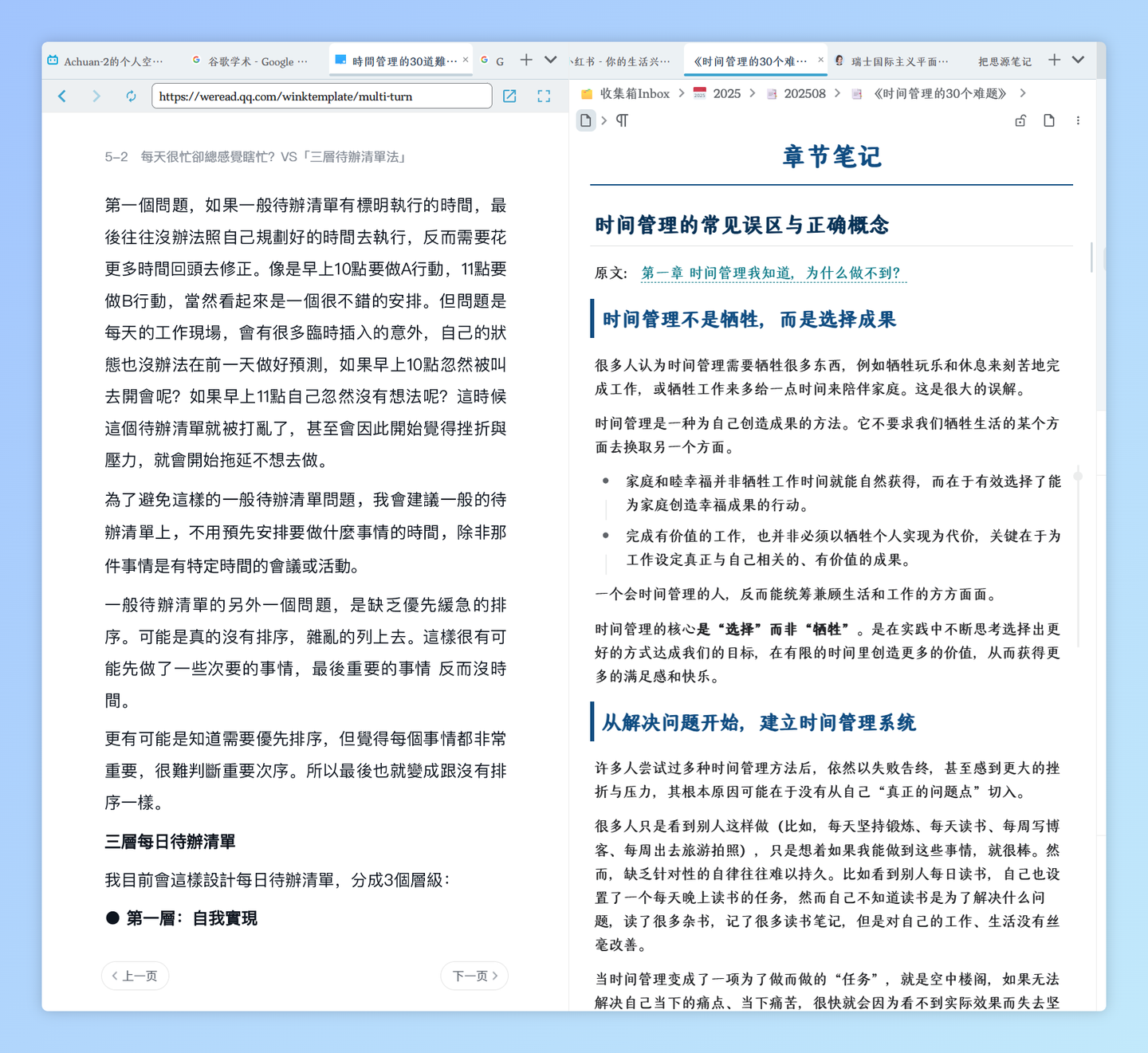Viewport: 1148px width, 1053px height.
Task: Click the weread URL address field
Action: pos(321,96)
